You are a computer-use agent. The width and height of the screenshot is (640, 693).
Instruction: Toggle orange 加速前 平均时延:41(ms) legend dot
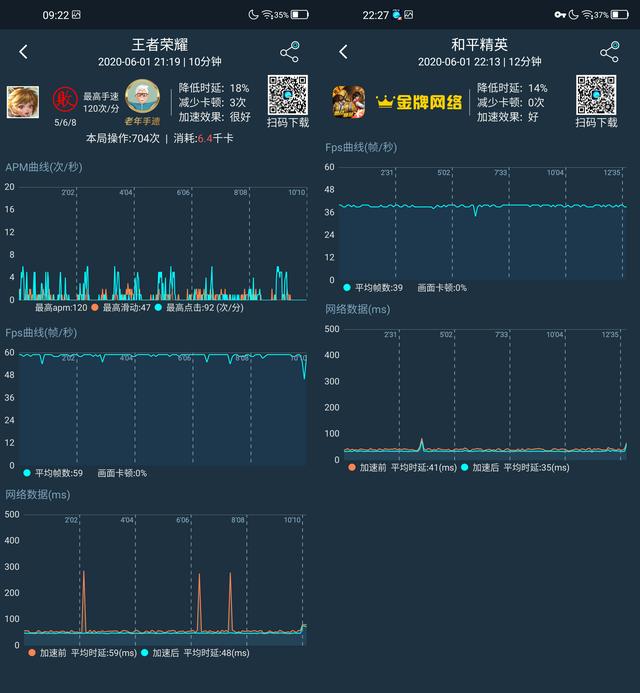tap(352, 467)
